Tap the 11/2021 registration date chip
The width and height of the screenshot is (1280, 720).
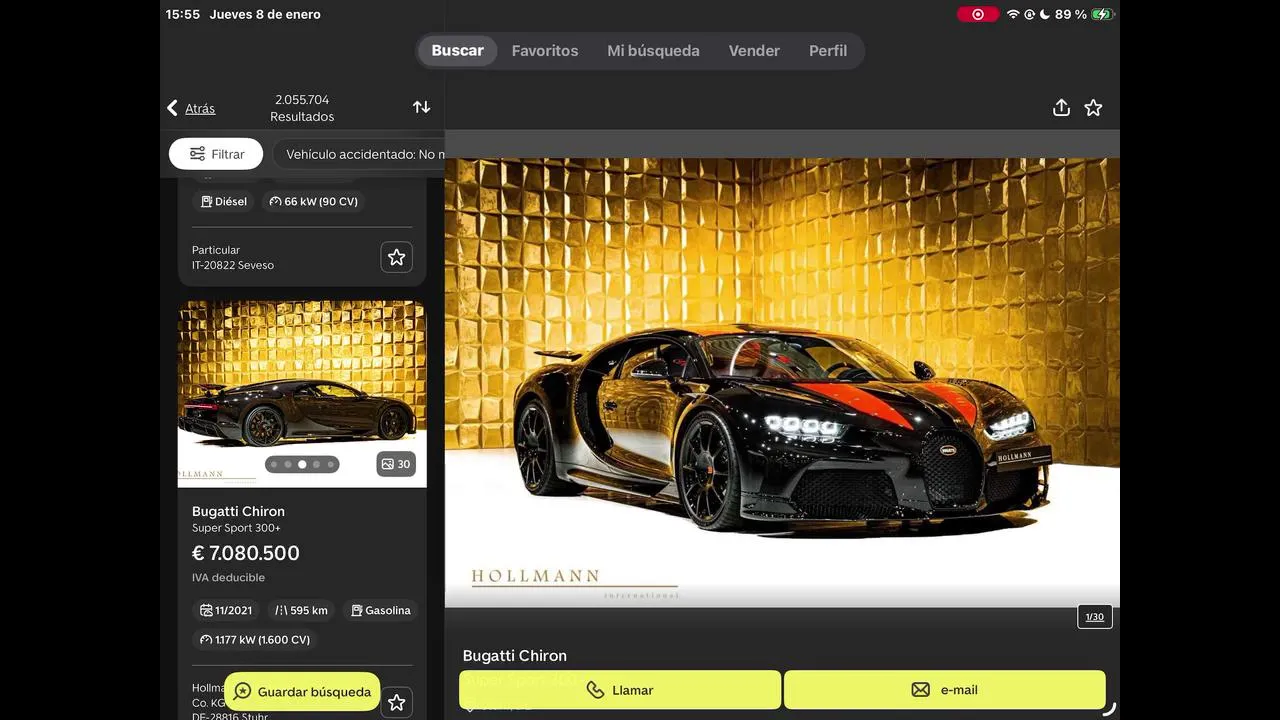(x=226, y=610)
